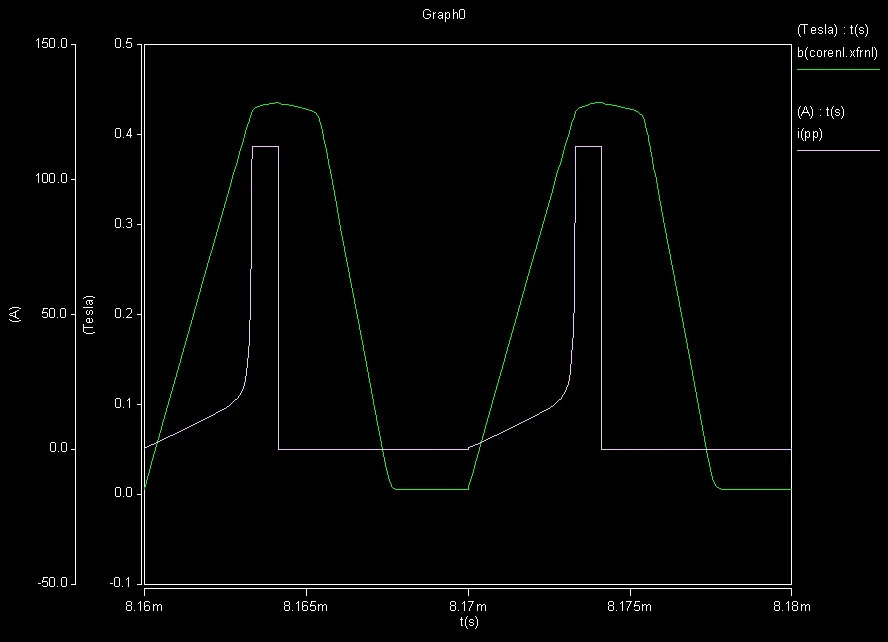The height and width of the screenshot is (642, 888).
Task: Click the -50.0 ampere axis tick label
Action: click(52, 583)
